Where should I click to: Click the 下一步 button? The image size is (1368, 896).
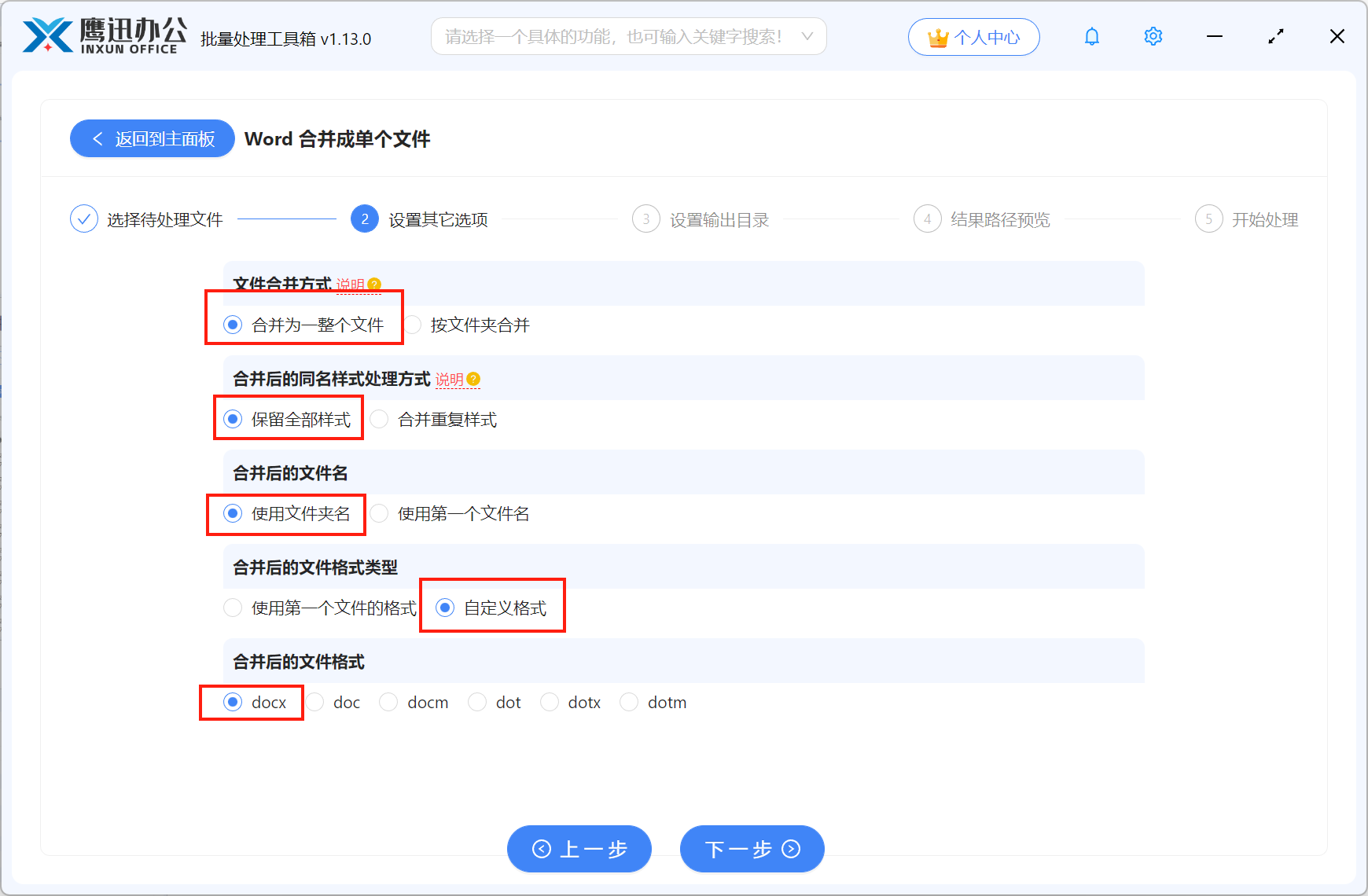pos(751,849)
